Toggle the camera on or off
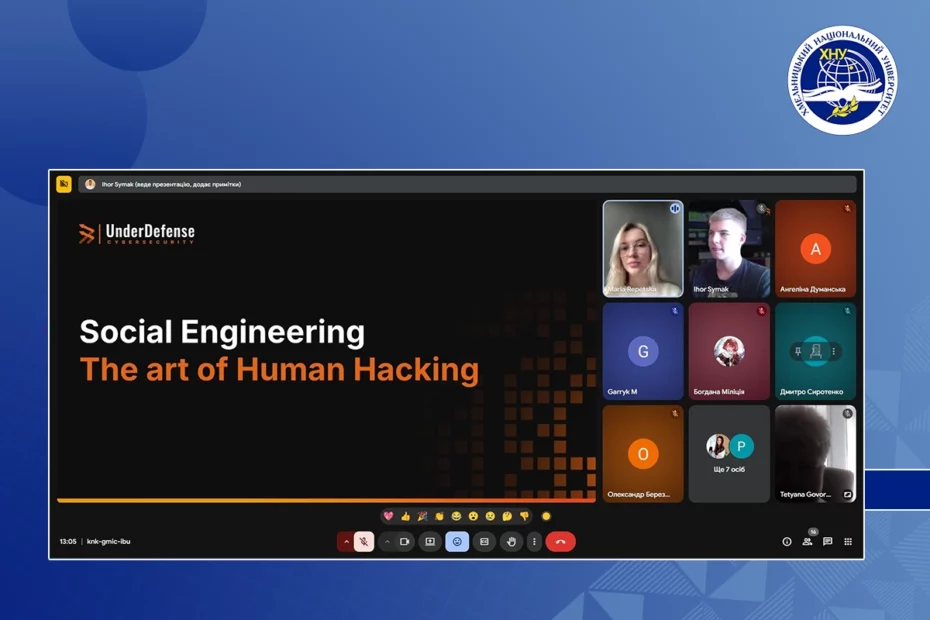The height and width of the screenshot is (620, 930). pyautogui.click(x=405, y=542)
